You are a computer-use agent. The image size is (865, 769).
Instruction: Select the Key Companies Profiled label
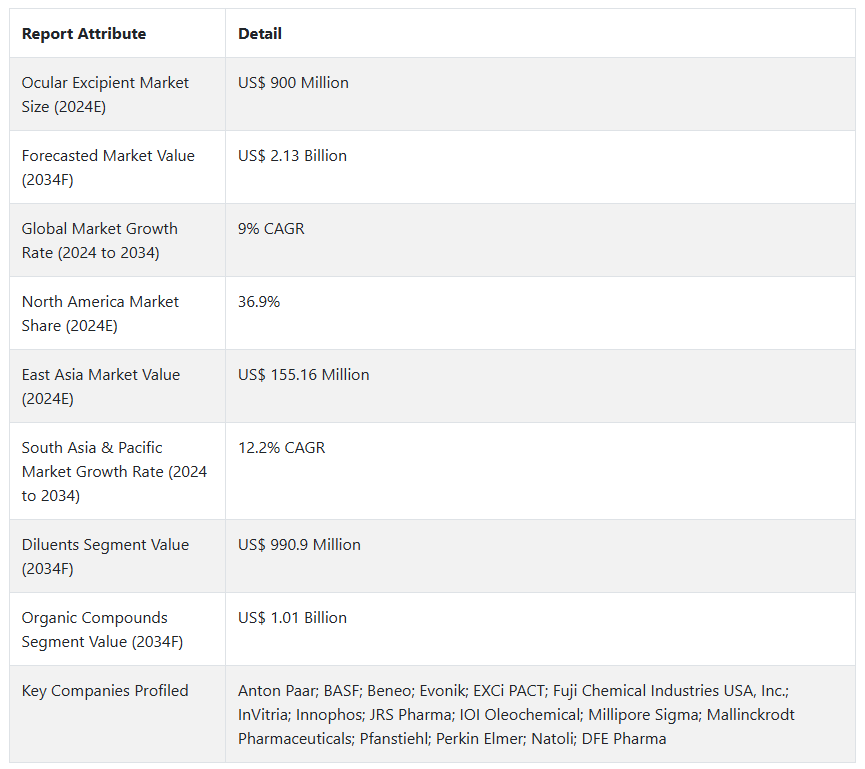pos(105,691)
